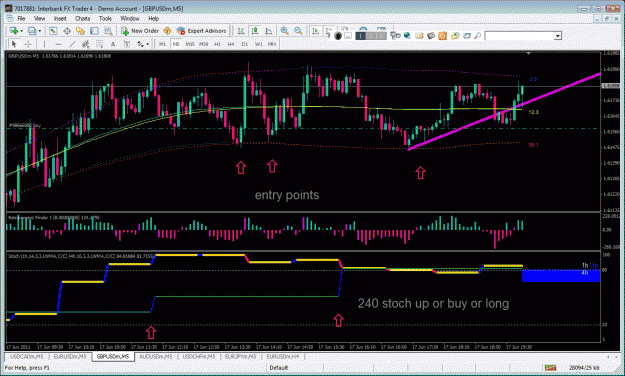Image resolution: width=625 pixels, height=376 pixels.
Task: Click the Profiles icon
Action: click(x=32, y=31)
